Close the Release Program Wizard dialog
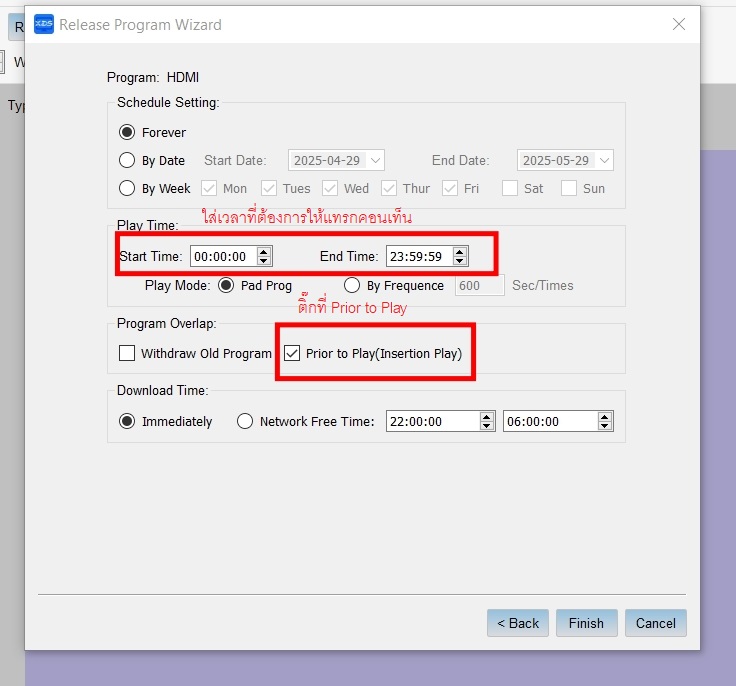Screen dimensions: 736x686 click(679, 24)
